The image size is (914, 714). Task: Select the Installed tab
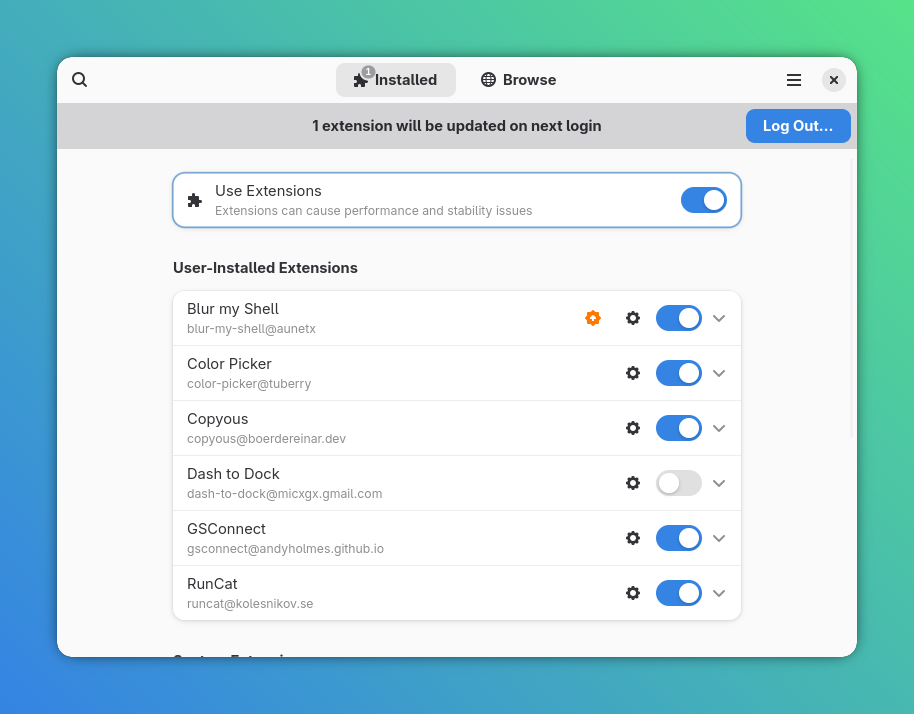click(x=396, y=79)
